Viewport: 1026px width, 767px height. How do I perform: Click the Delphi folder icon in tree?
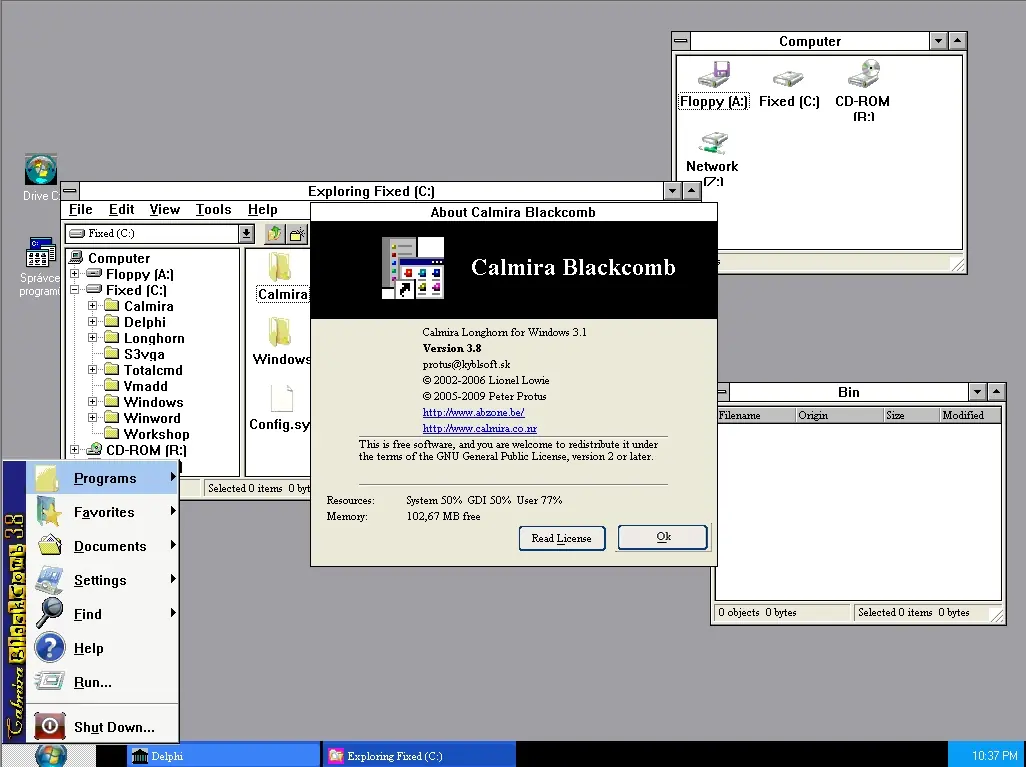pos(112,321)
